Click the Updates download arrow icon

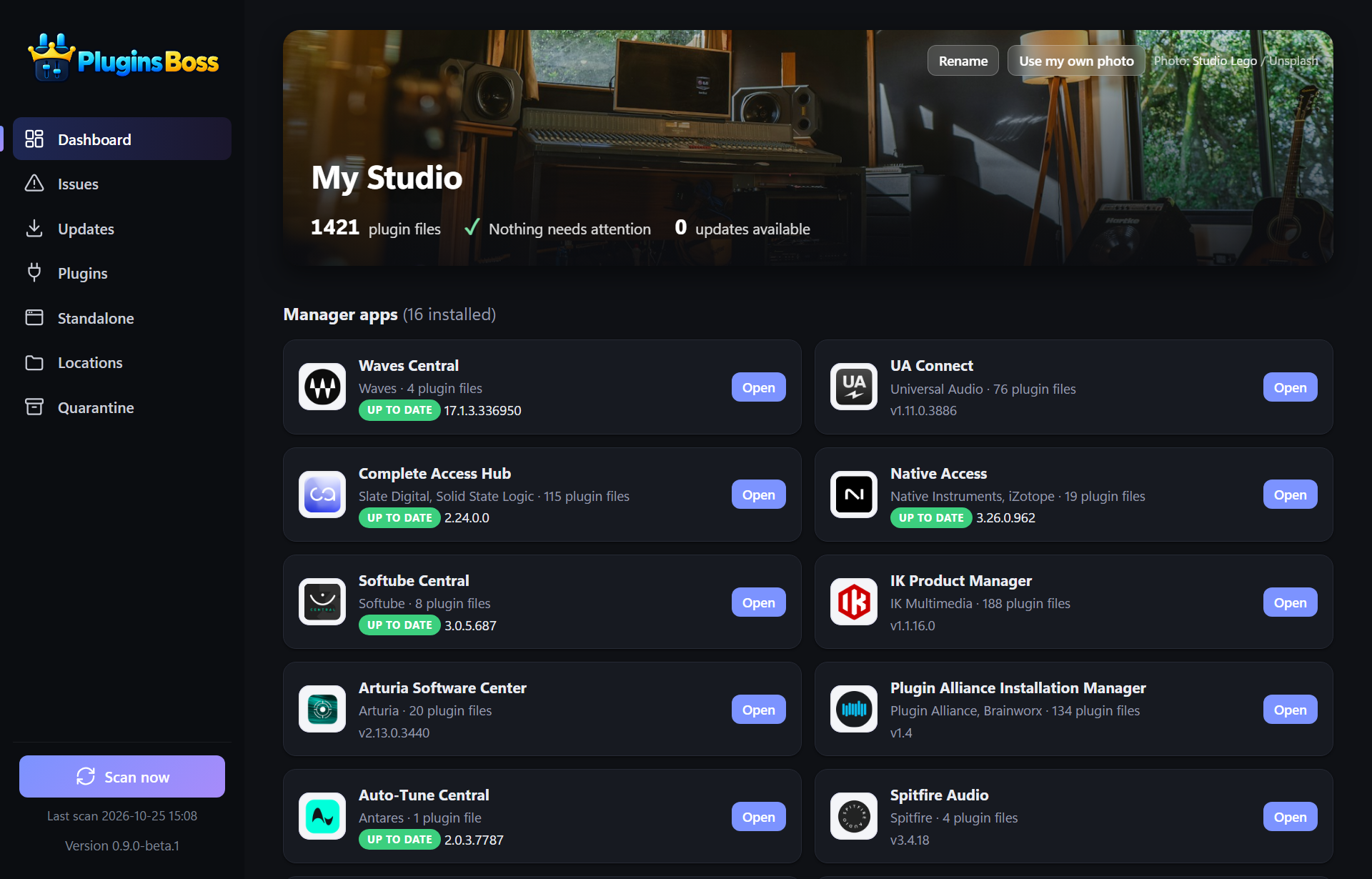click(x=34, y=229)
